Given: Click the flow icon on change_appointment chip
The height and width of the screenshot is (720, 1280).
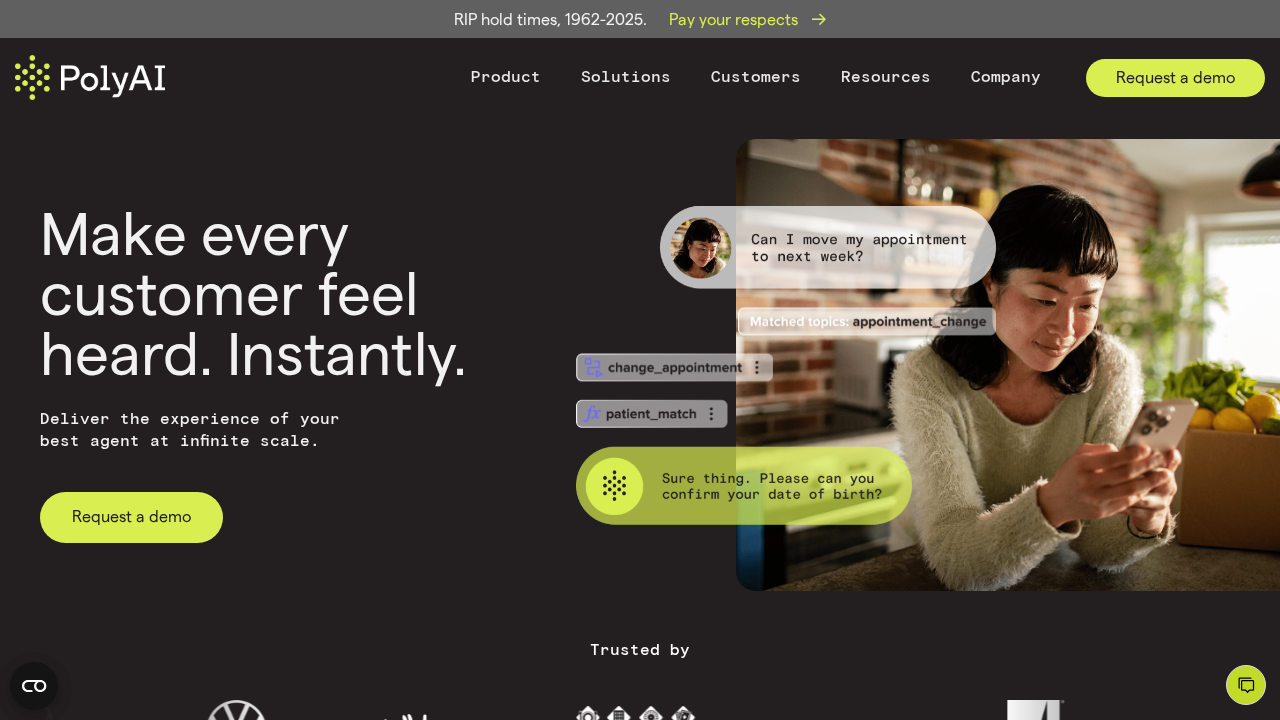Looking at the screenshot, I should point(593,367).
